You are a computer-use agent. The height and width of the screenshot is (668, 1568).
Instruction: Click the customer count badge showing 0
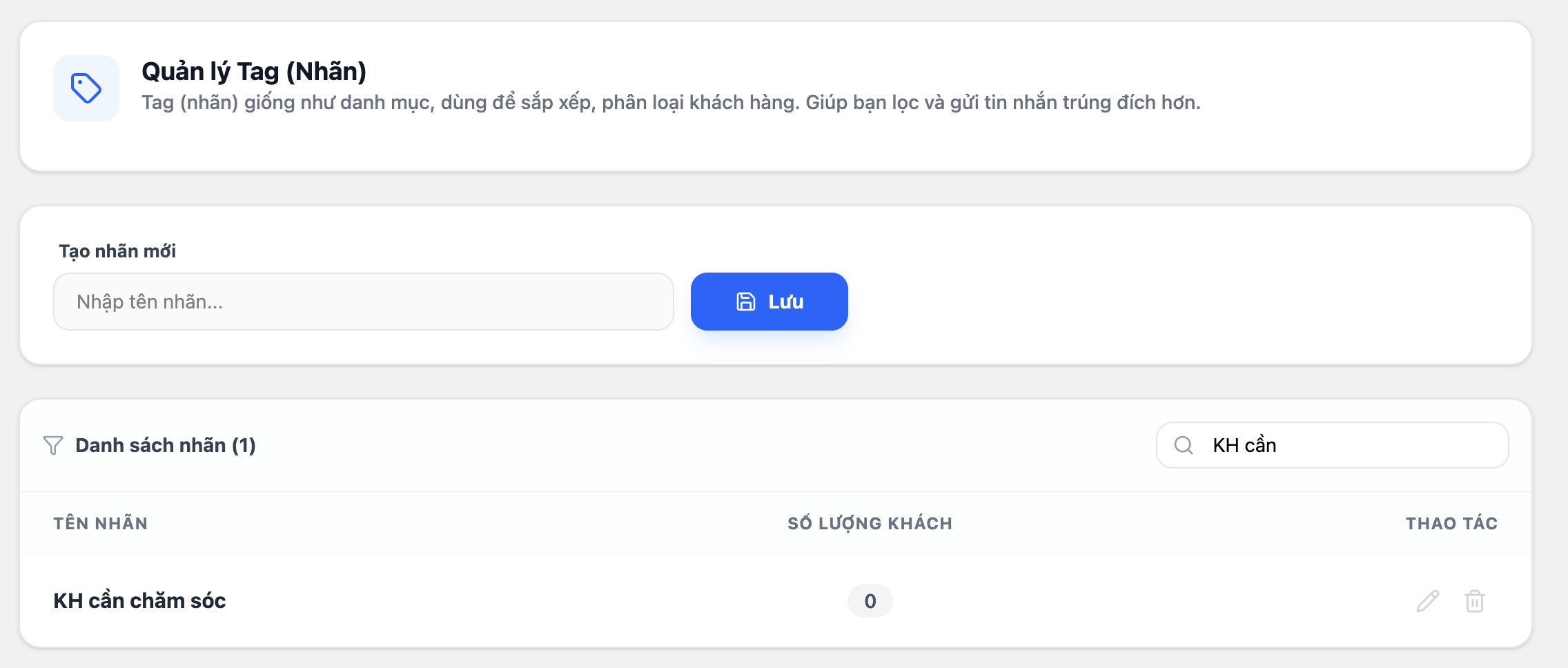click(x=870, y=601)
